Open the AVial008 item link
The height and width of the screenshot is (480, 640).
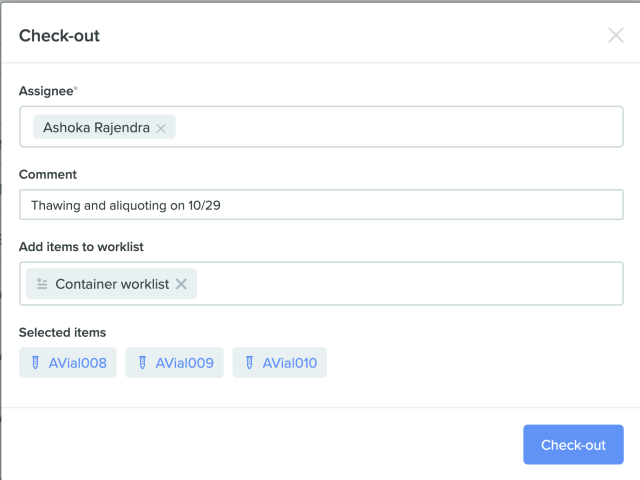tap(77, 363)
